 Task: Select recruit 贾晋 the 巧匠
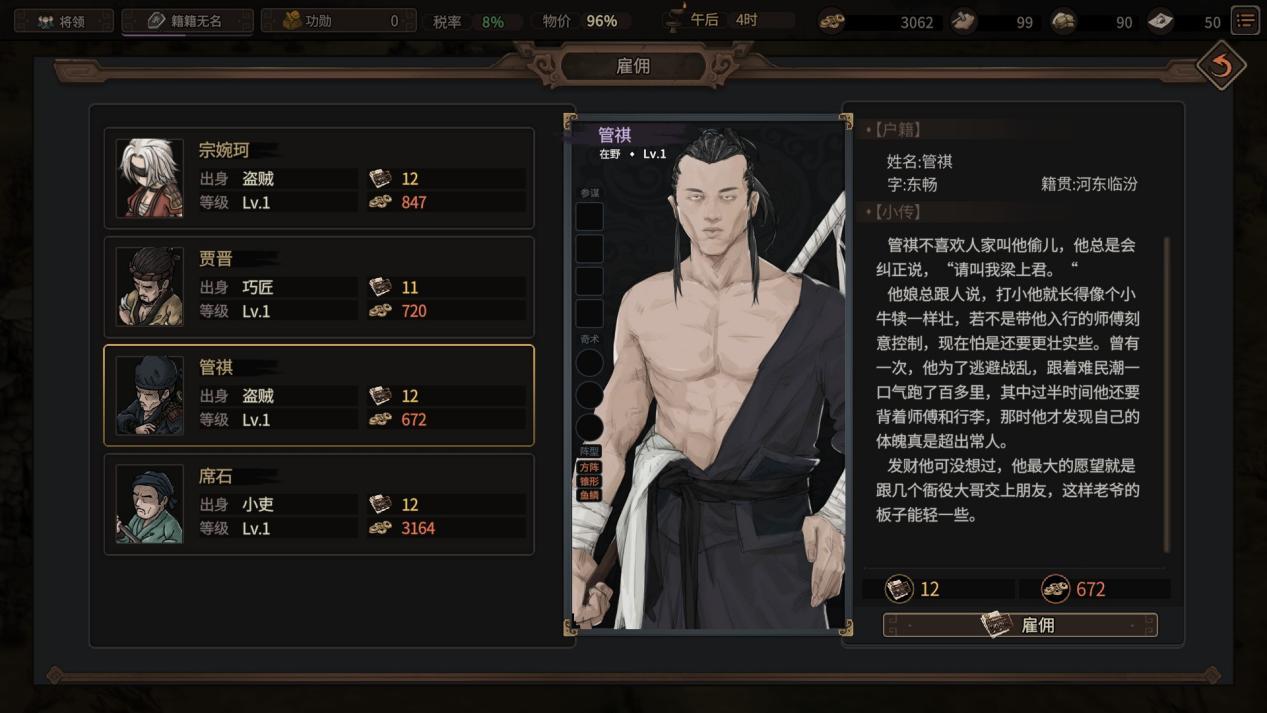click(x=319, y=287)
